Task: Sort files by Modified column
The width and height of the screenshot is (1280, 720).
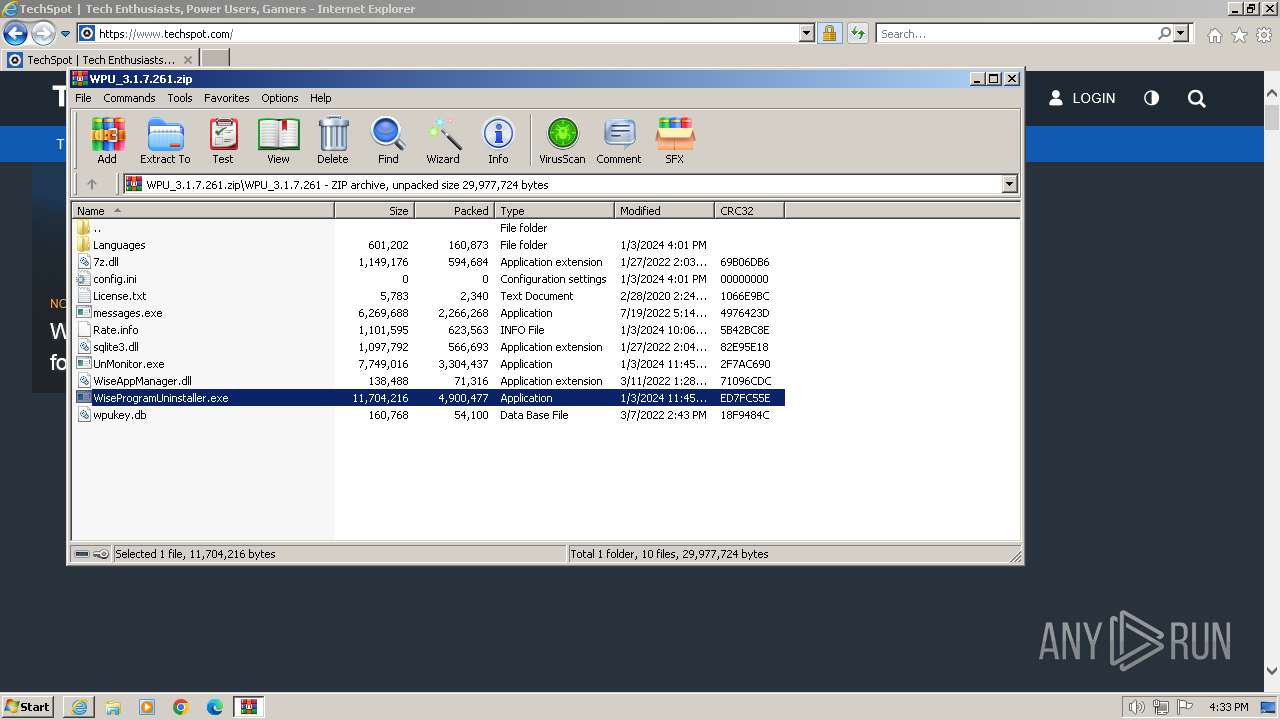Action: point(664,211)
